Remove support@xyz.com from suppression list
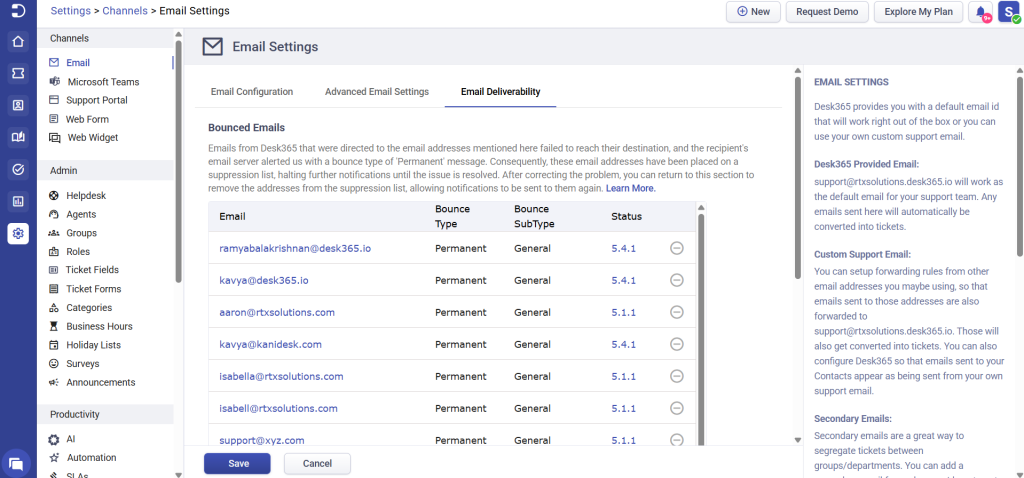1024x478 pixels. (677, 439)
